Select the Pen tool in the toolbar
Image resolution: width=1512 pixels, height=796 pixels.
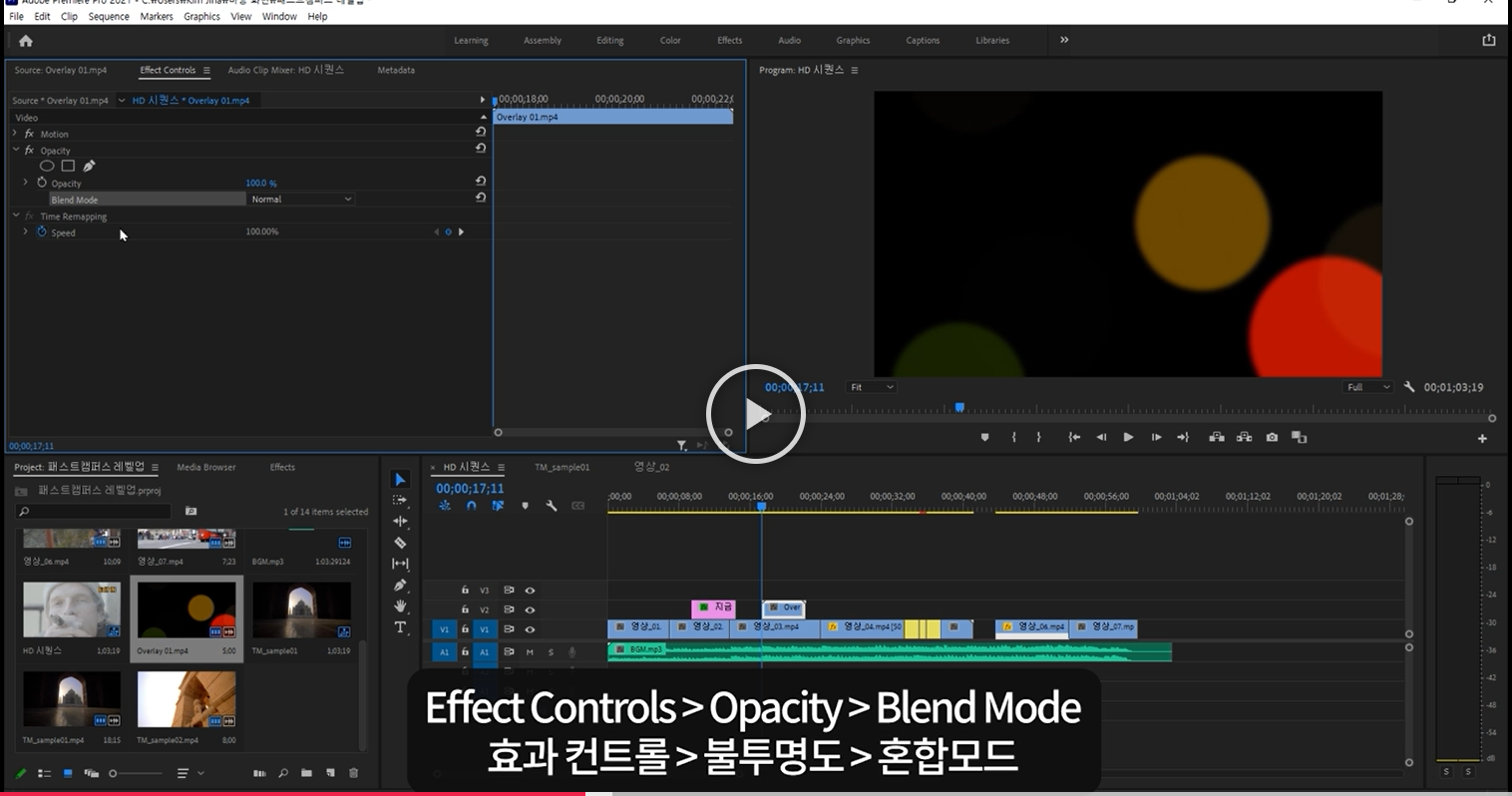point(401,586)
